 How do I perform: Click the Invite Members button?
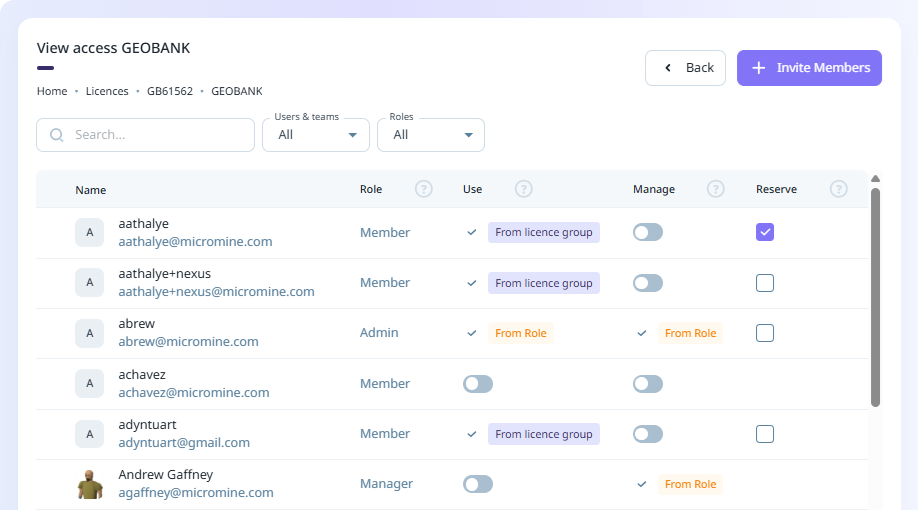(x=809, y=68)
